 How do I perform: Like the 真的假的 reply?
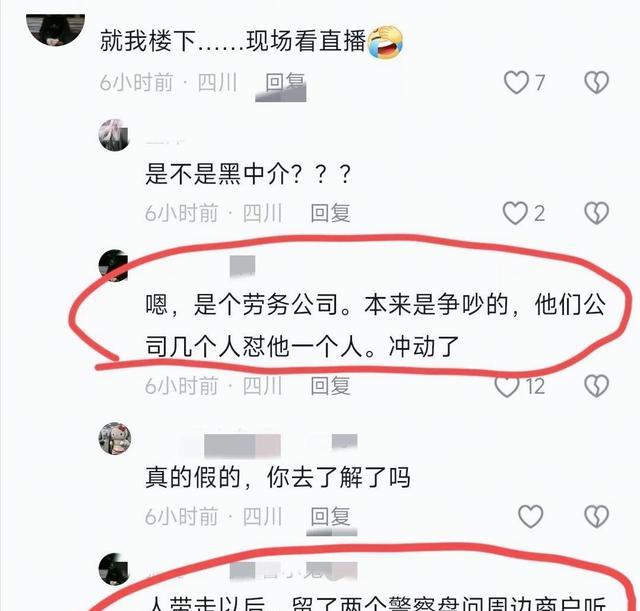(x=531, y=516)
